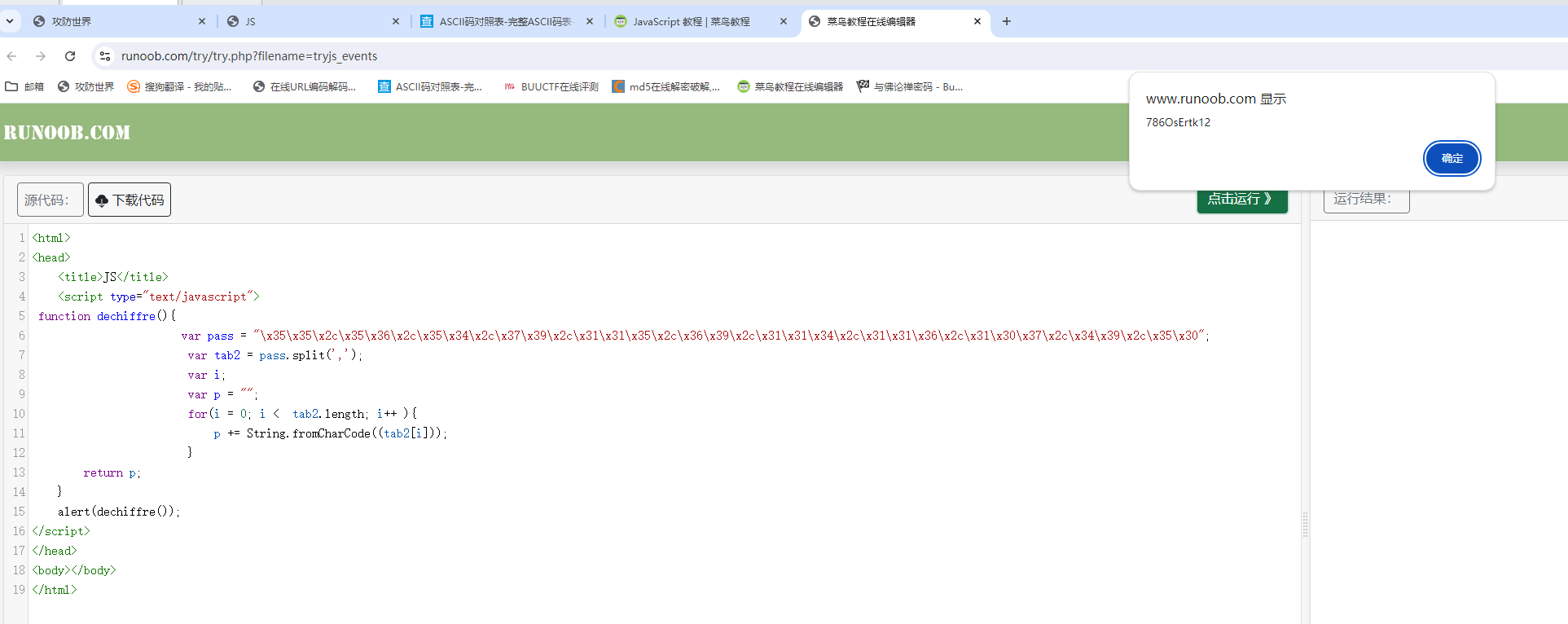Click the String.fromCharCode code line

pyautogui.click(x=331, y=433)
